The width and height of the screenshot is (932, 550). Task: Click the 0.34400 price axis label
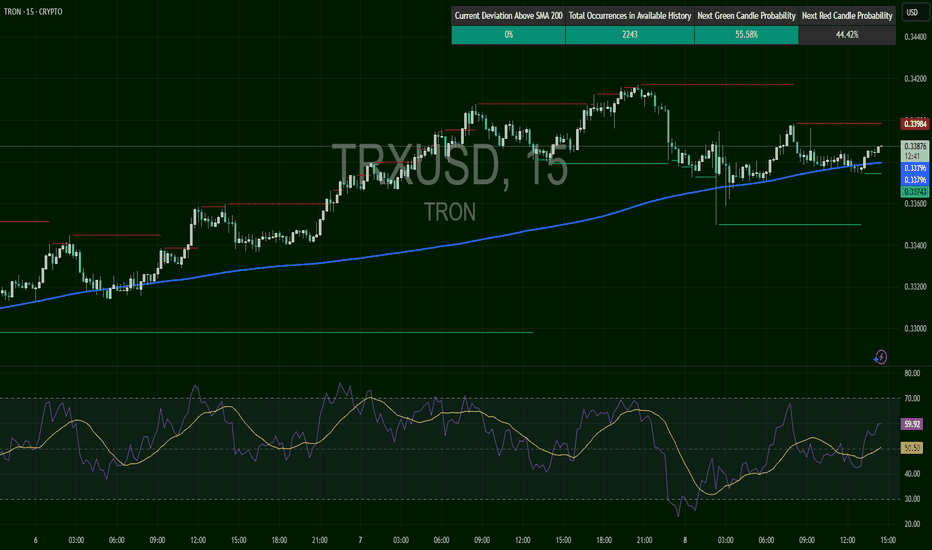[915, 37]
